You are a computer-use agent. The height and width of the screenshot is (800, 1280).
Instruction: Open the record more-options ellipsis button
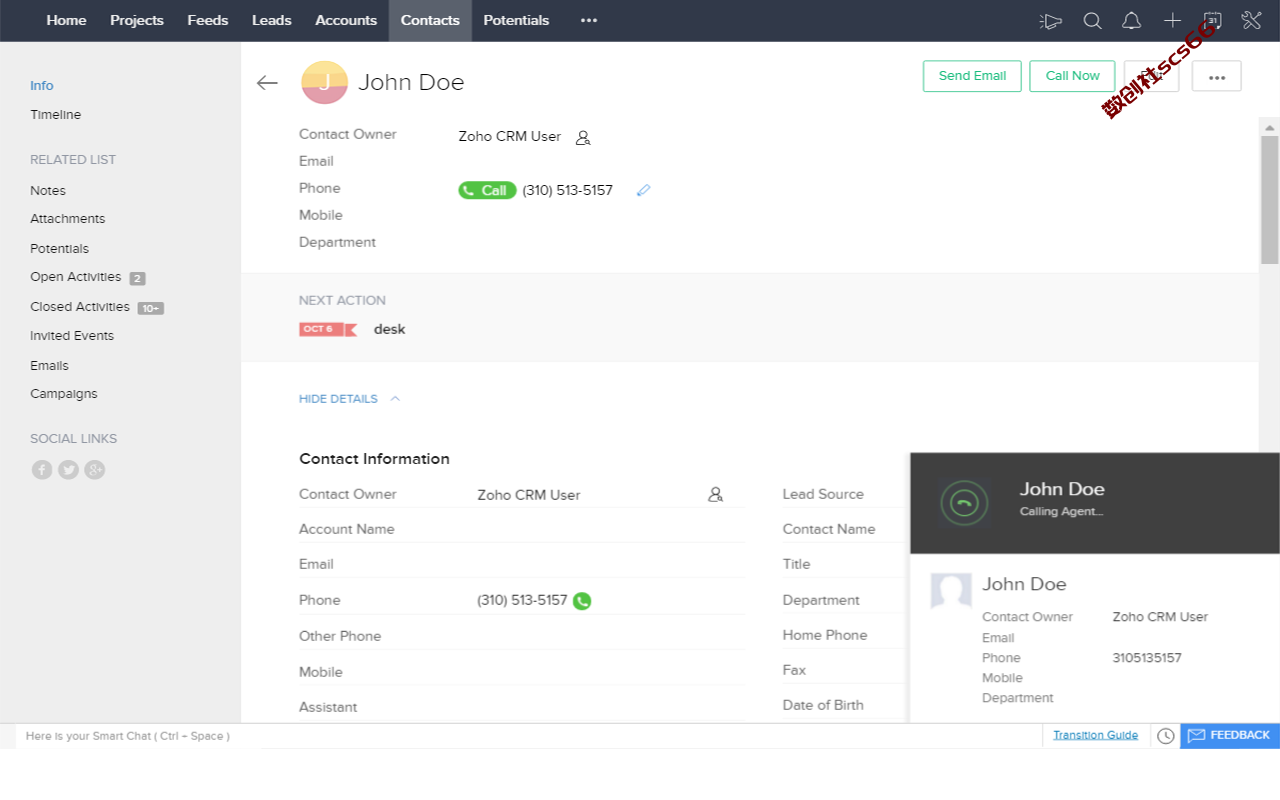(1217, 76)
